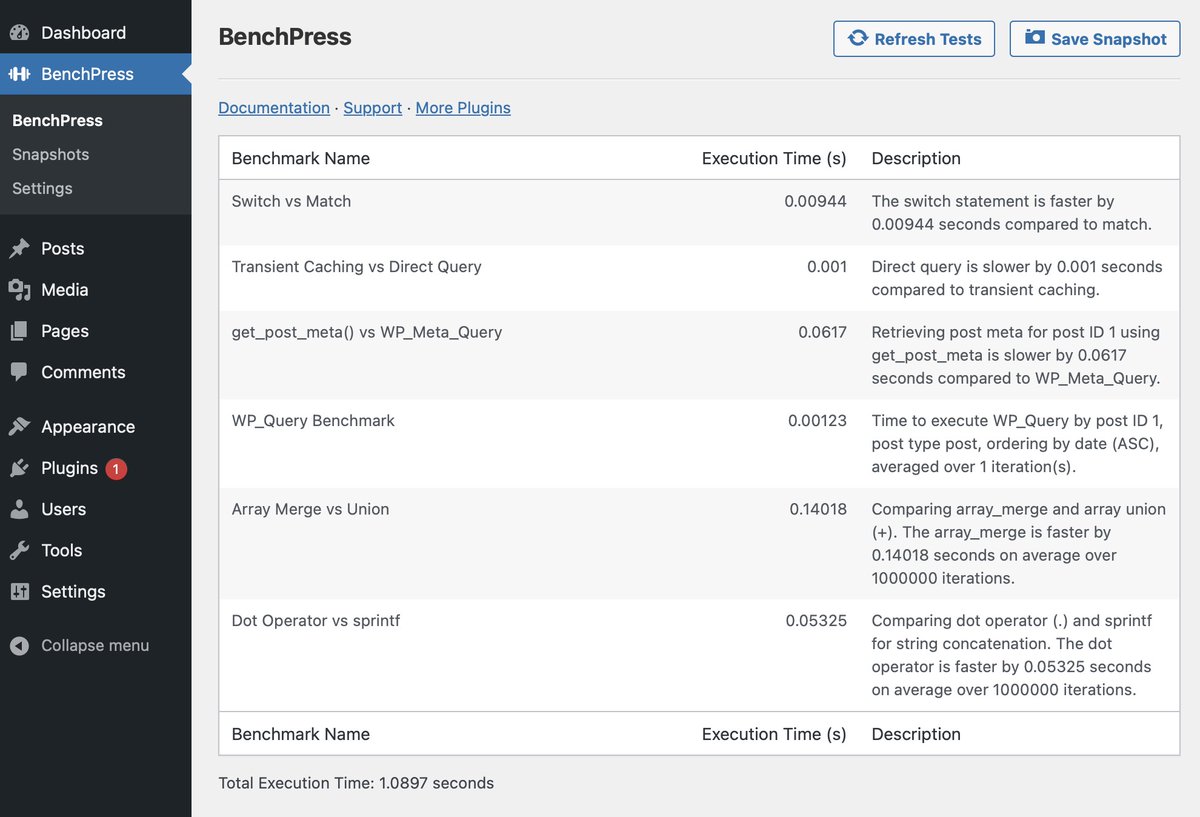Open Comments via the speech bubble icon
1200x817 pixels.
pos(19,372)
